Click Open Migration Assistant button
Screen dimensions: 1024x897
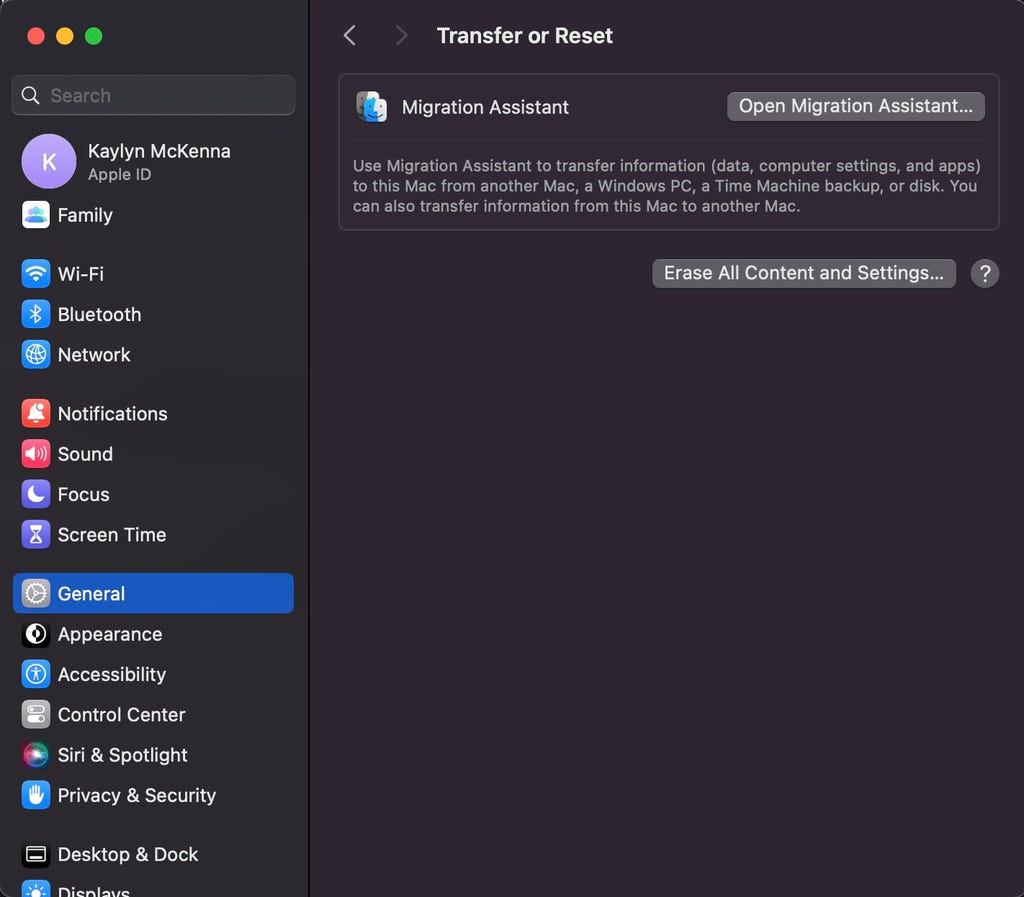tap(855, 106)
